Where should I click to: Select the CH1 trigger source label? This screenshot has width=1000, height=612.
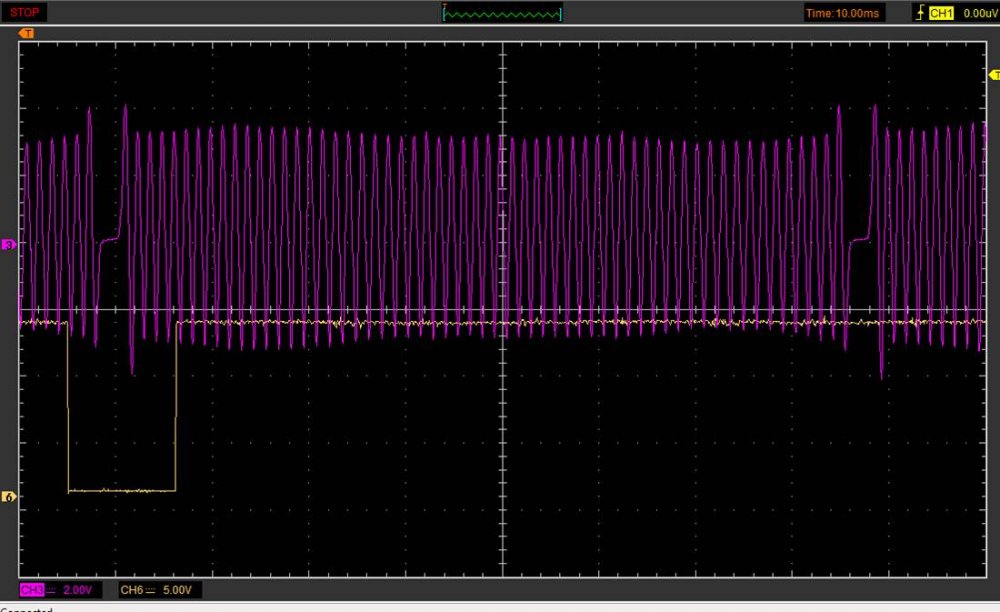(940, 13)
